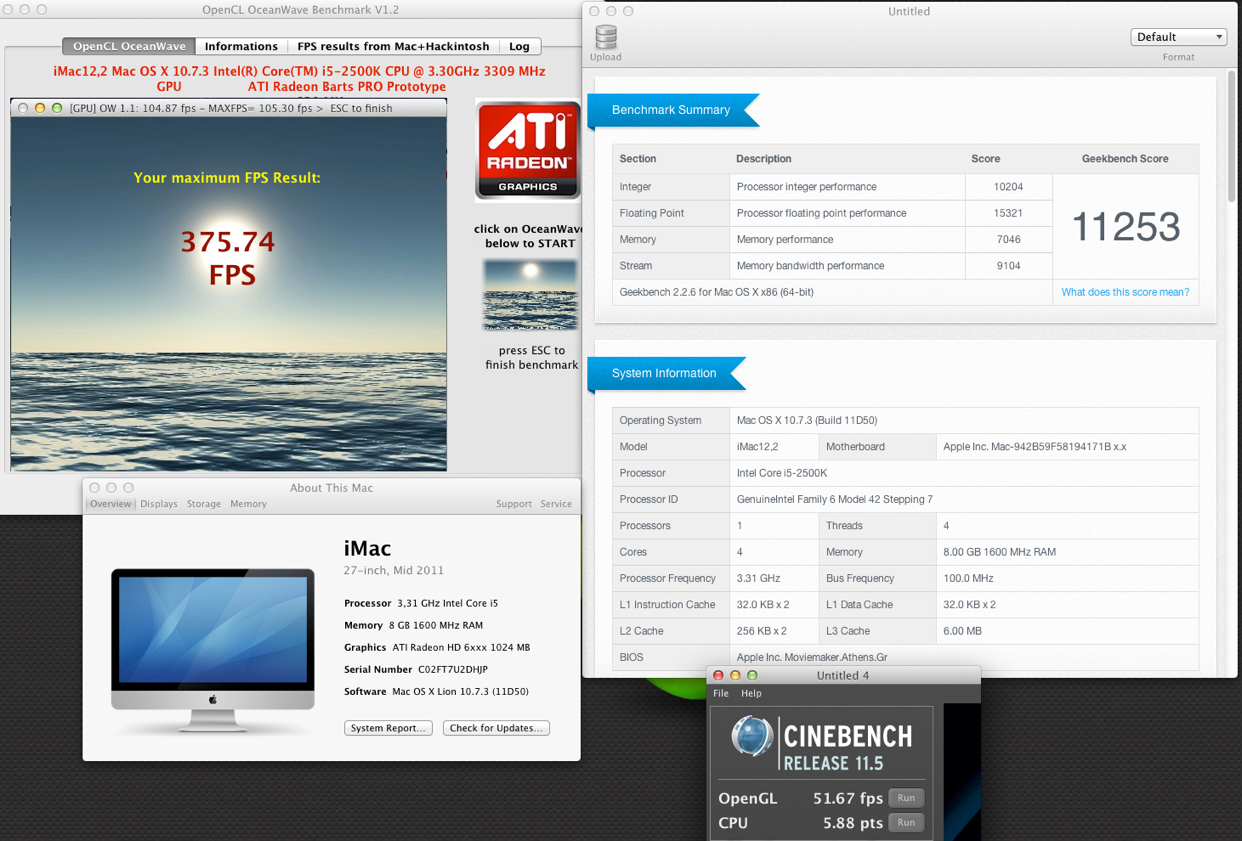1242x841 pixels.
Task: Click the Cinebench globe logo
Action: coord(752,737)
